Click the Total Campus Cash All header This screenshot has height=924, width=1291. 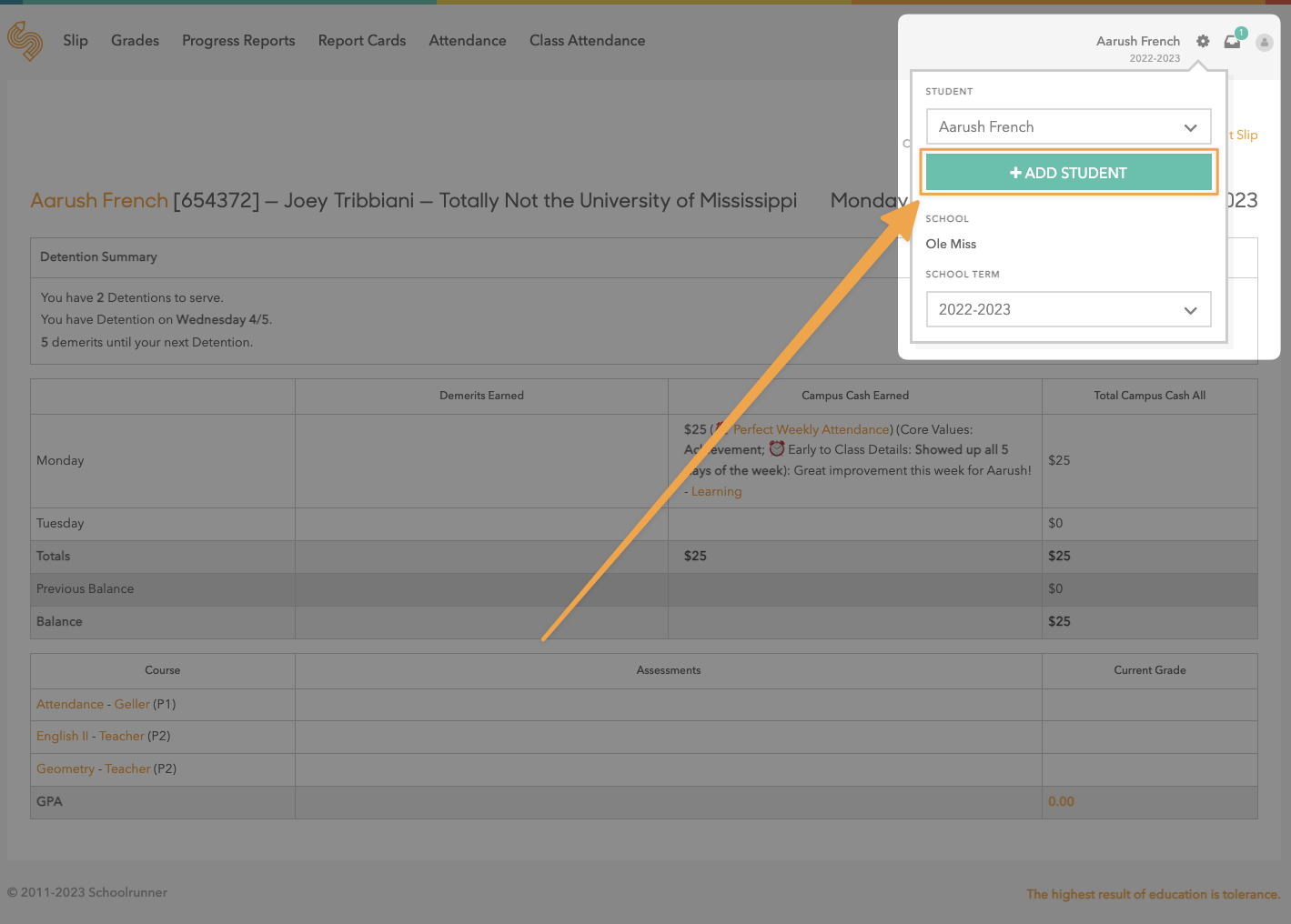click(1150, 396)
